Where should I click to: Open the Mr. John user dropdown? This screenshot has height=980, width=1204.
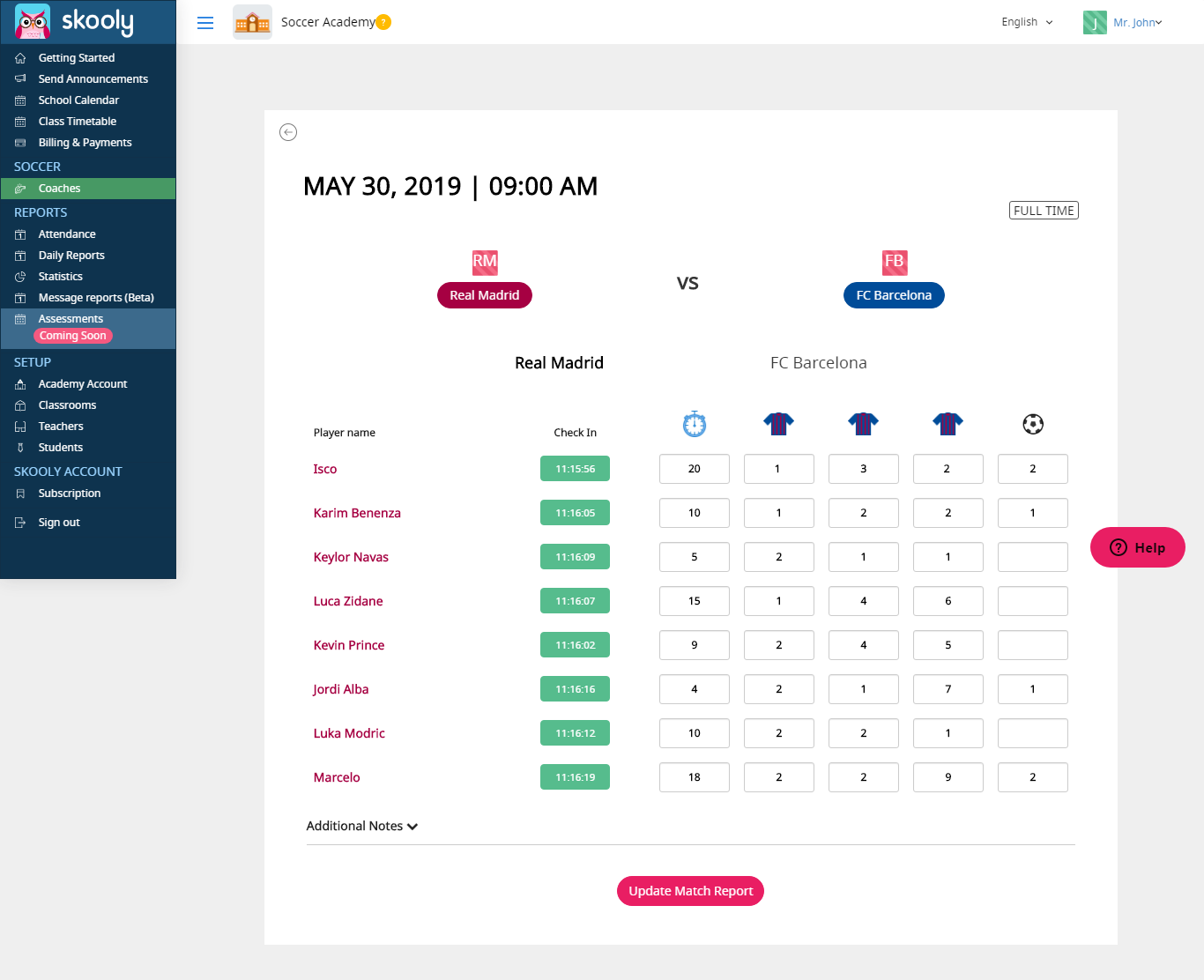(1138, 23)
